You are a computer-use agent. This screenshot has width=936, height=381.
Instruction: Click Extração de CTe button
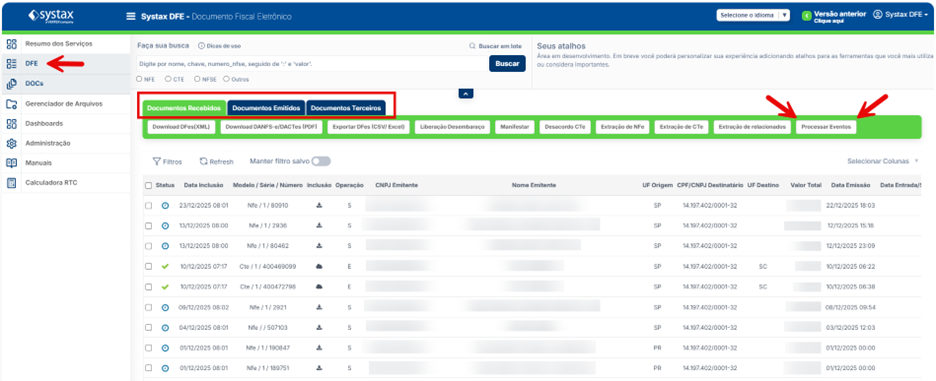(x=681, y=127)
